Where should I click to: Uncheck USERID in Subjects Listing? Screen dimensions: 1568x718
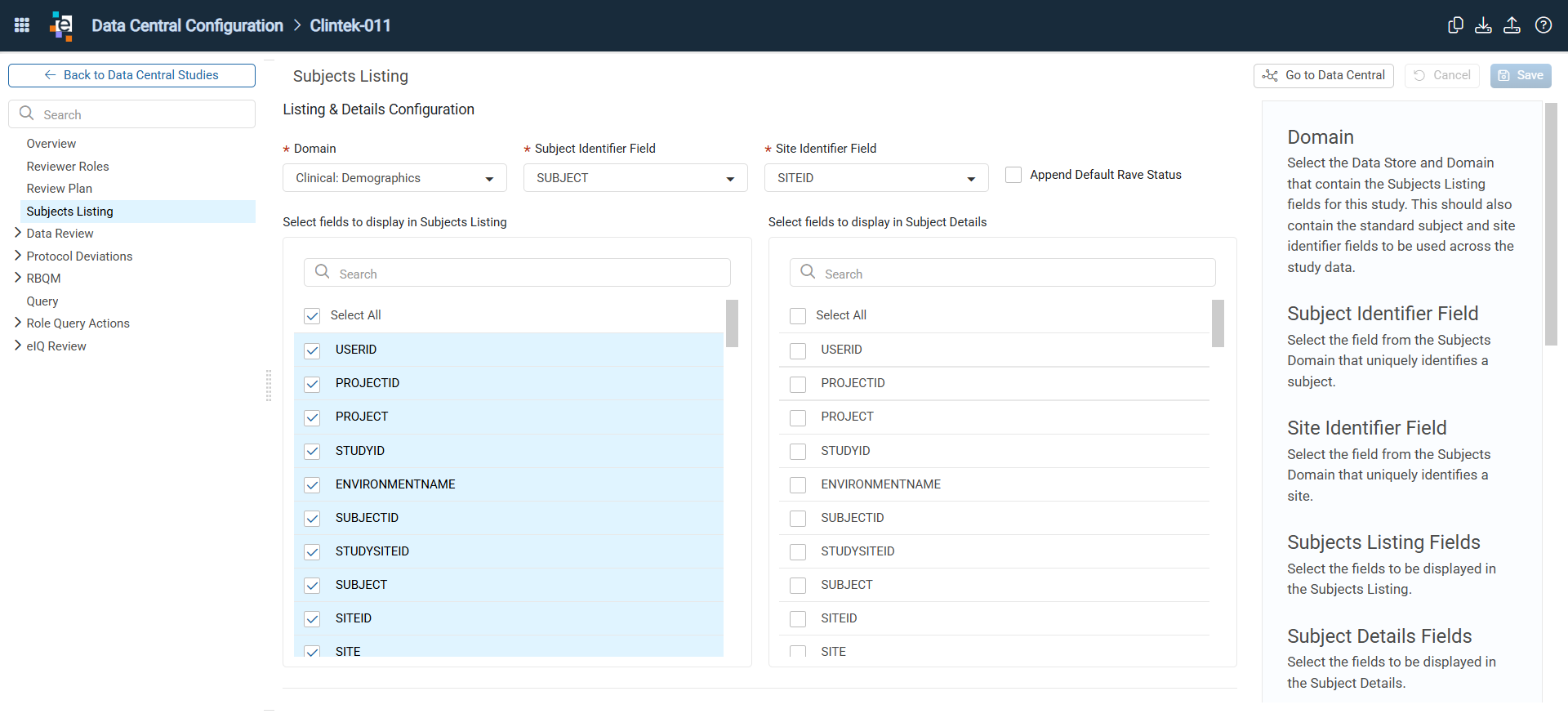(x=312, y=350)
